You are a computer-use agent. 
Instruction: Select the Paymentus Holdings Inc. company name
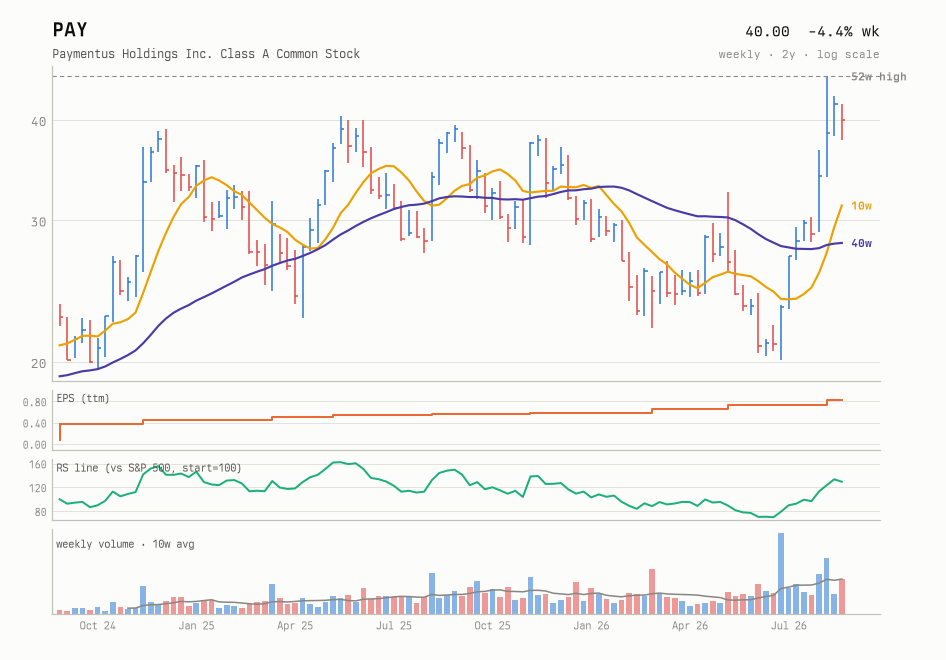(206, 54)
